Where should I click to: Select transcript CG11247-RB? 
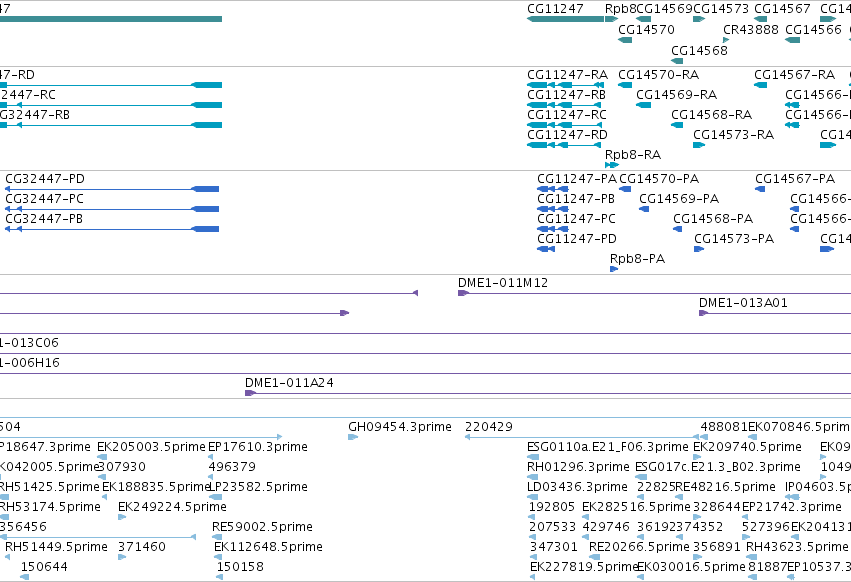point(566,94)
